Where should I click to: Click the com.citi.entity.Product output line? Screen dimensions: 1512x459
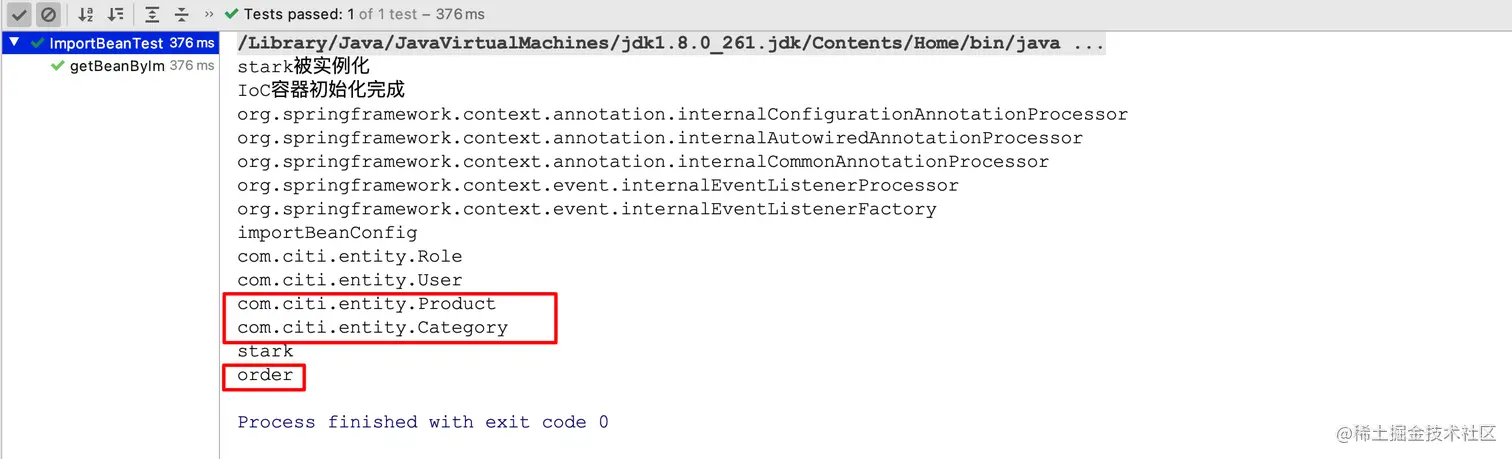point(366,304)
